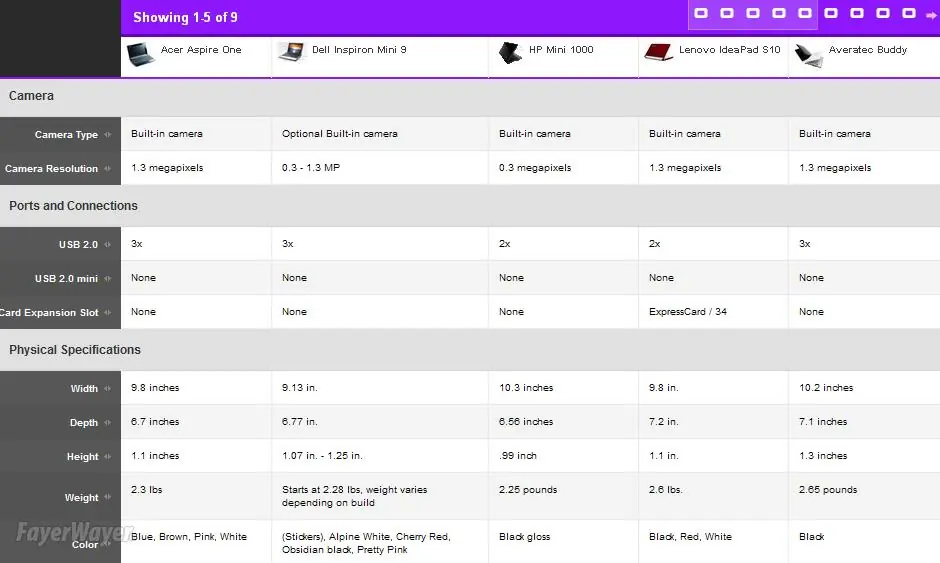Viewport: 940px width, 563px height.
Task: Click the arrow icon beside Card Expansion Slot
Action: (x=107, y=312)
